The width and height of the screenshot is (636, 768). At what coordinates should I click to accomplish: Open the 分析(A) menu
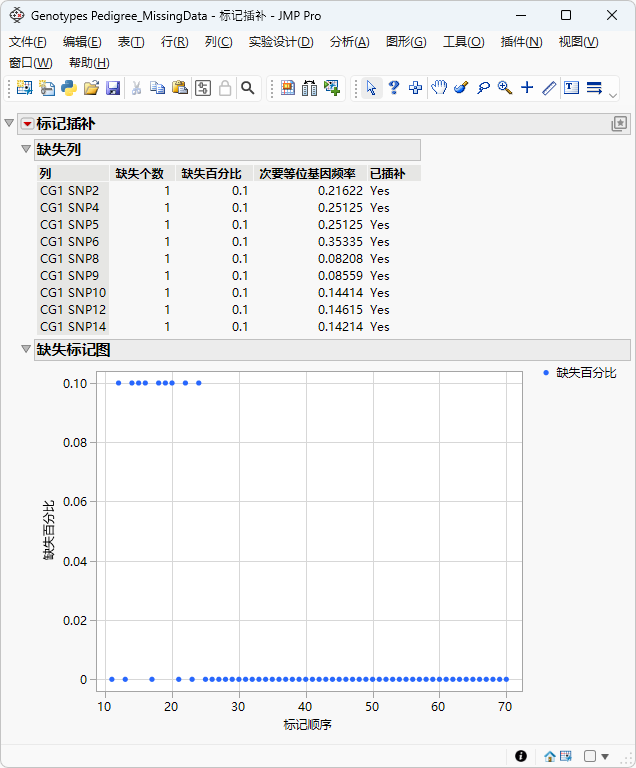(x=349, y=42)
